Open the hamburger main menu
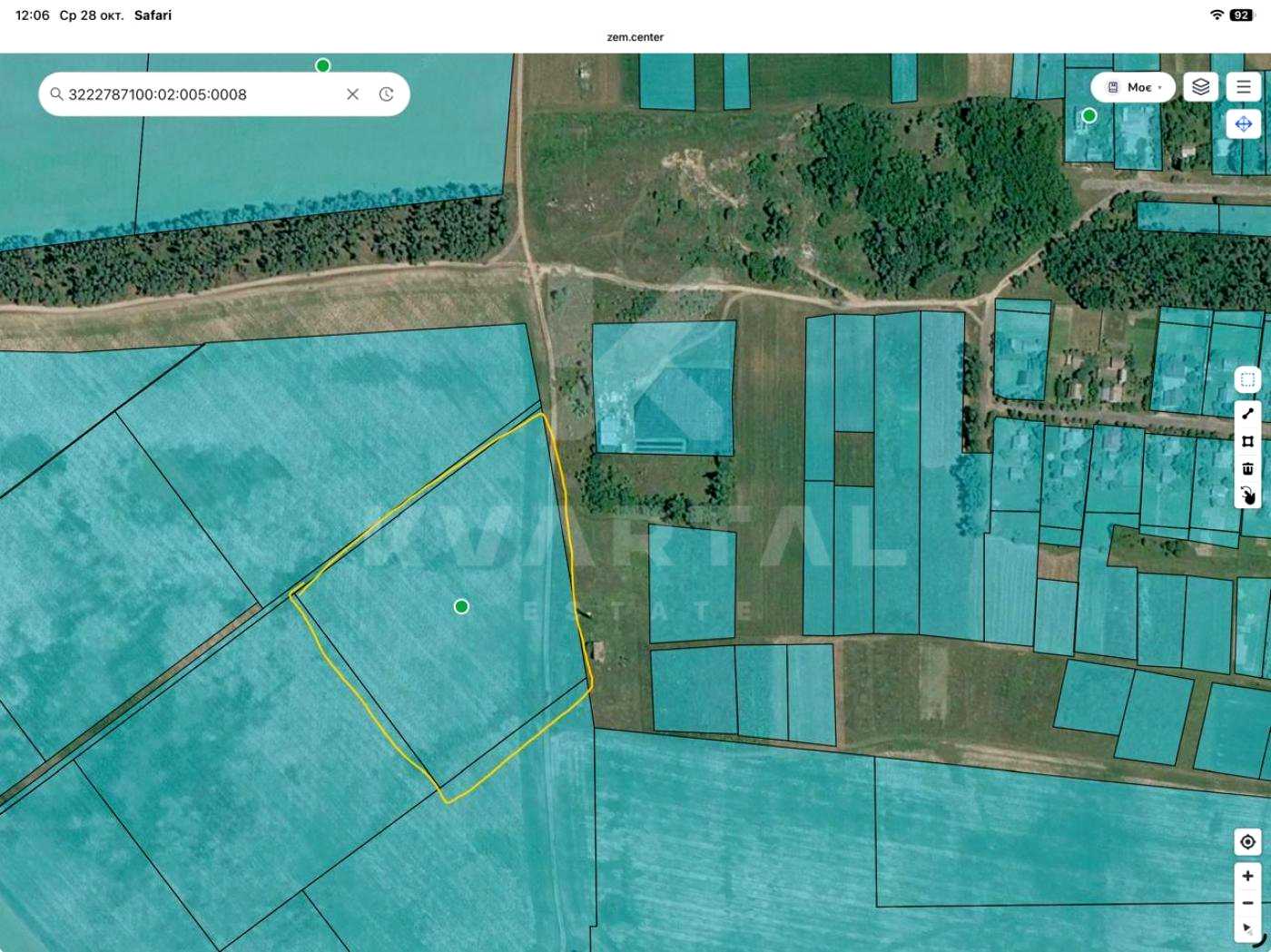1271x952 pixels. coord(1244,87)
